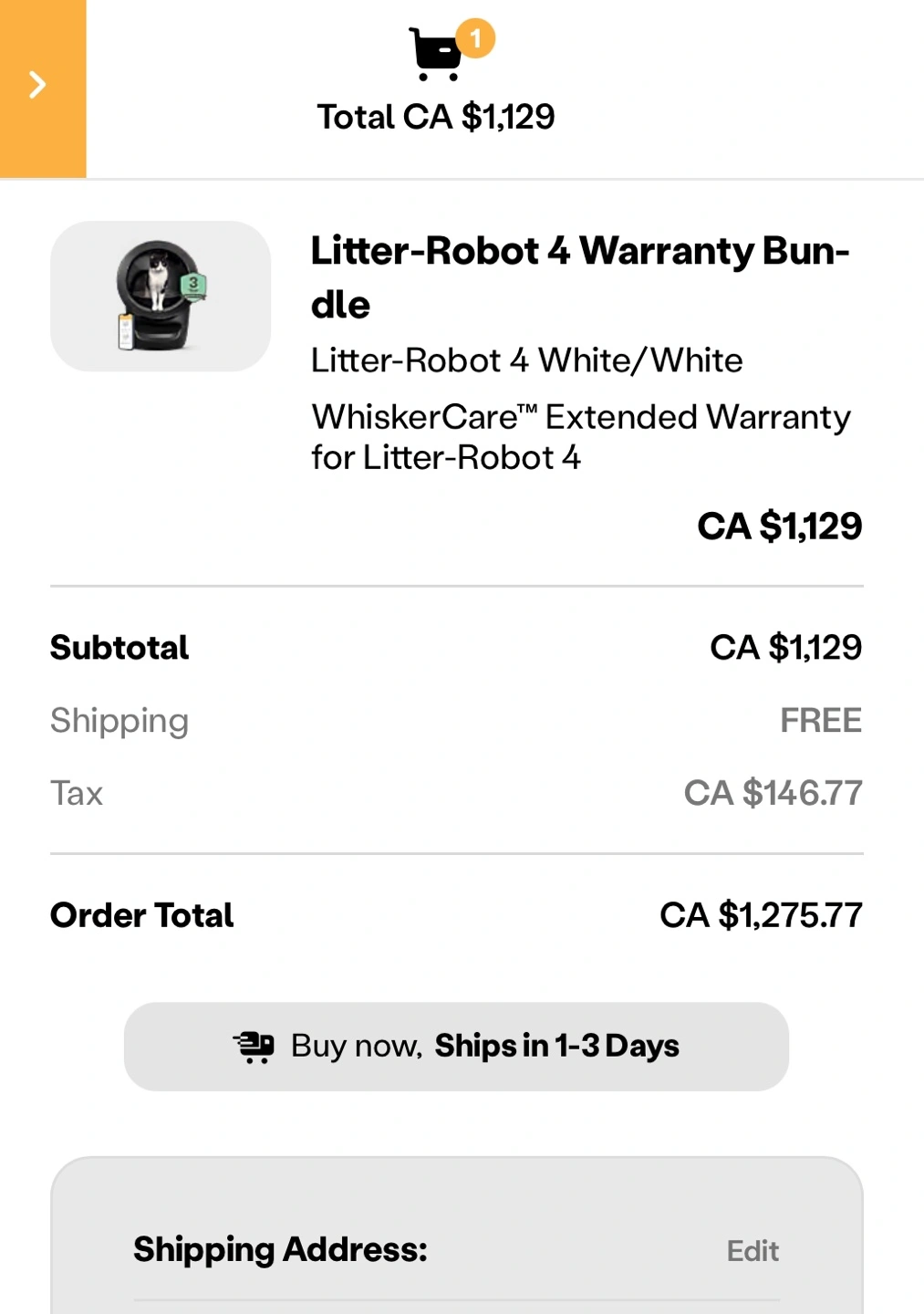
Task: Click the Order Total label
Action: [142, 915]
